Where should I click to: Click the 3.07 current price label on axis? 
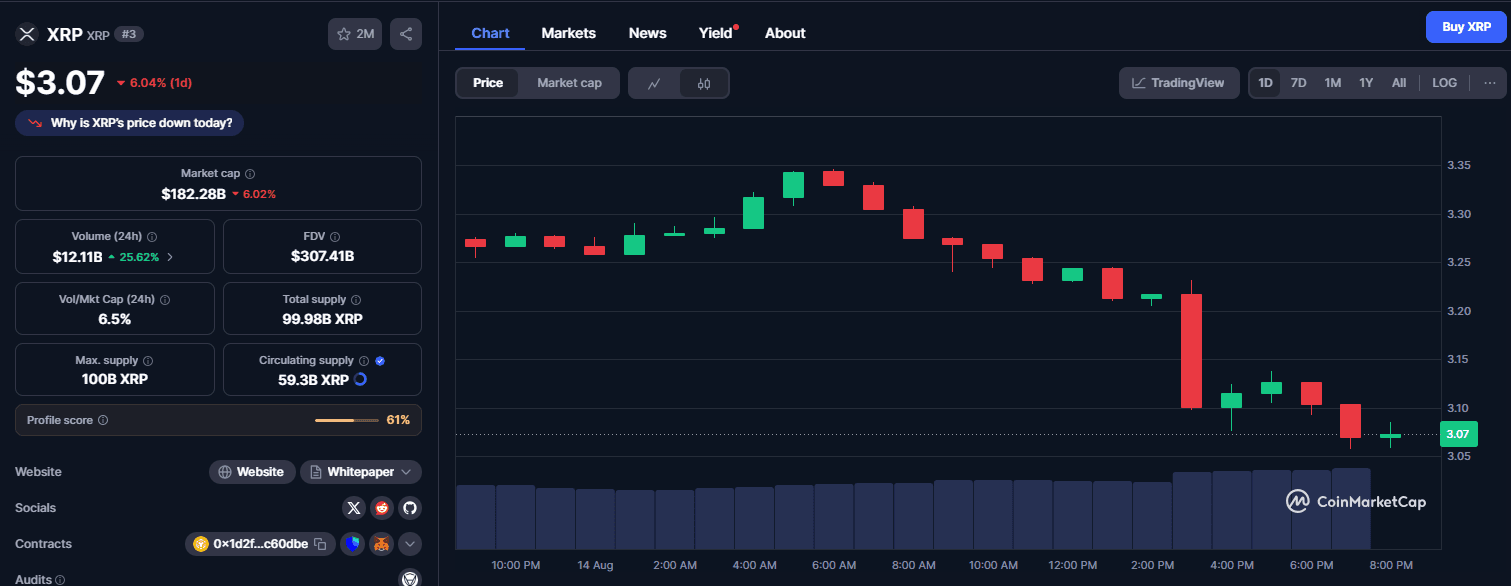(1457, 434)
